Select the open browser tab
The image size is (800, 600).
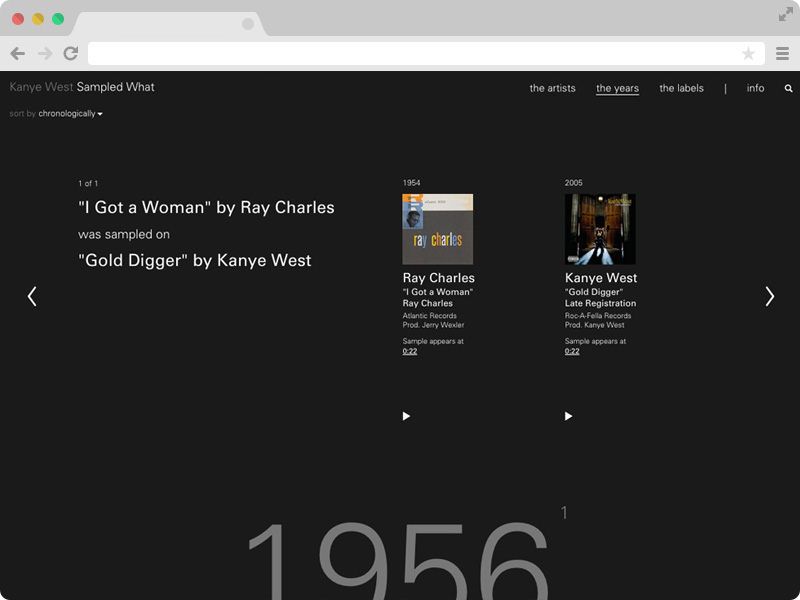(169, 24)
